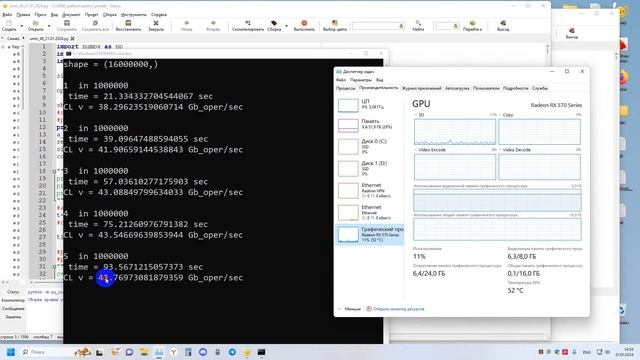
Task: Switch to Процессы tab in Task Manager
Action: 345,88
